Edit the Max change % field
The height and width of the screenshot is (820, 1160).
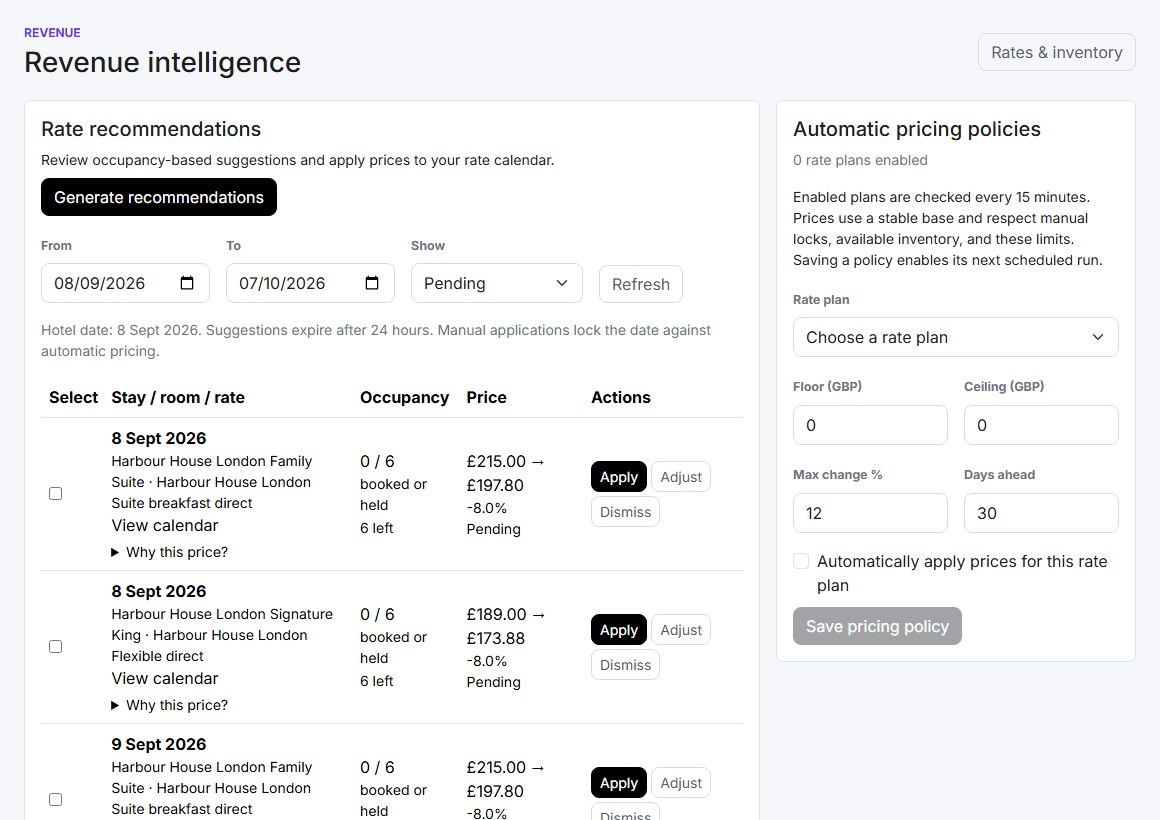pyautogui.click(x=870, y=514)
